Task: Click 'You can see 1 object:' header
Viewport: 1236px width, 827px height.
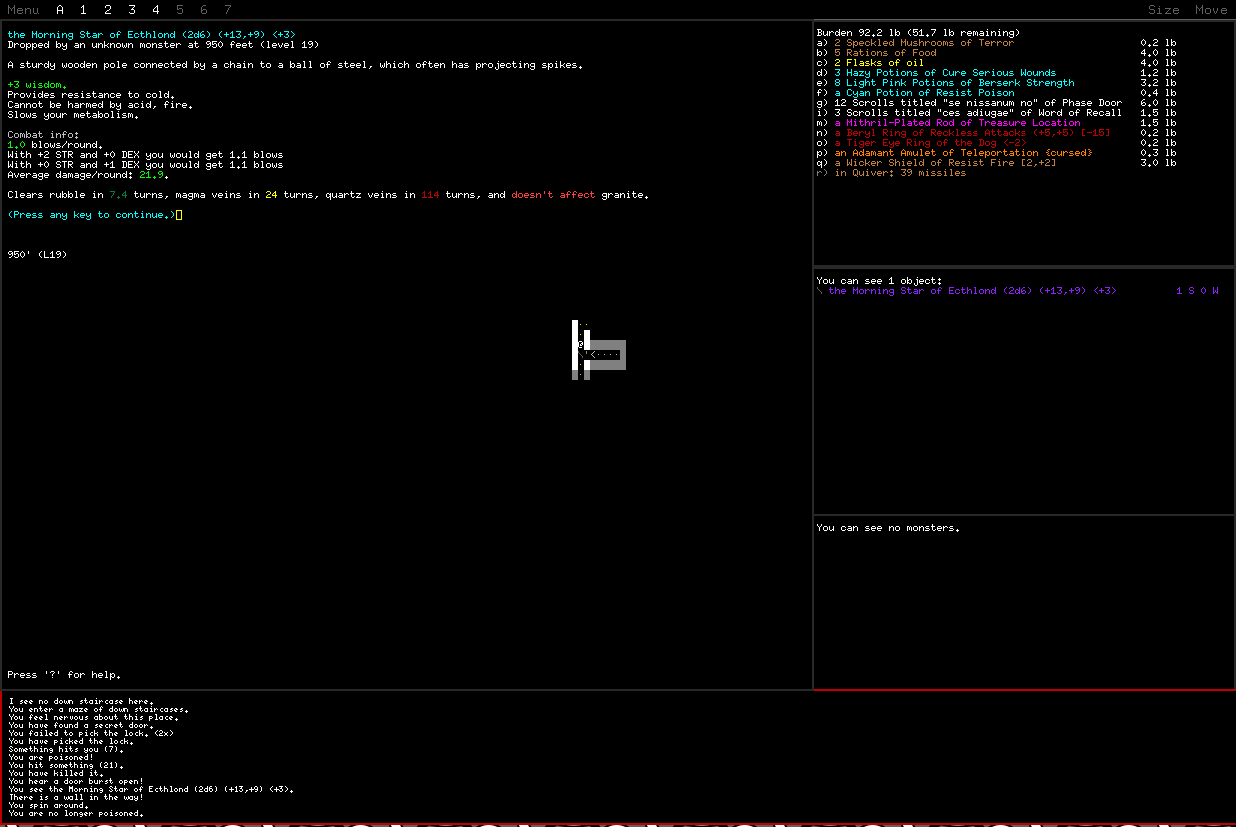Action: [x=879, y=281]
